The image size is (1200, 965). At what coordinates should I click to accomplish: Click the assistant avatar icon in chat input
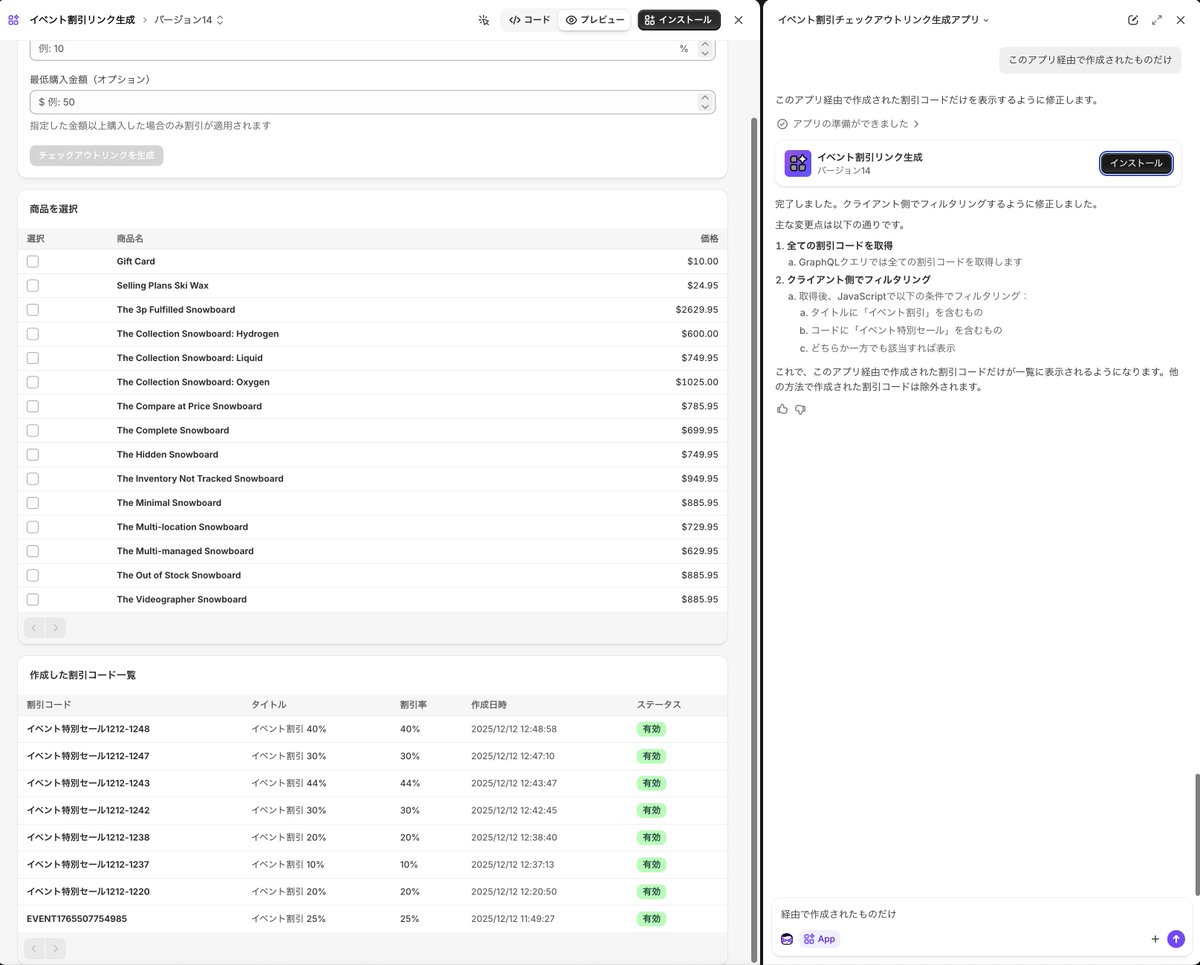787,939
